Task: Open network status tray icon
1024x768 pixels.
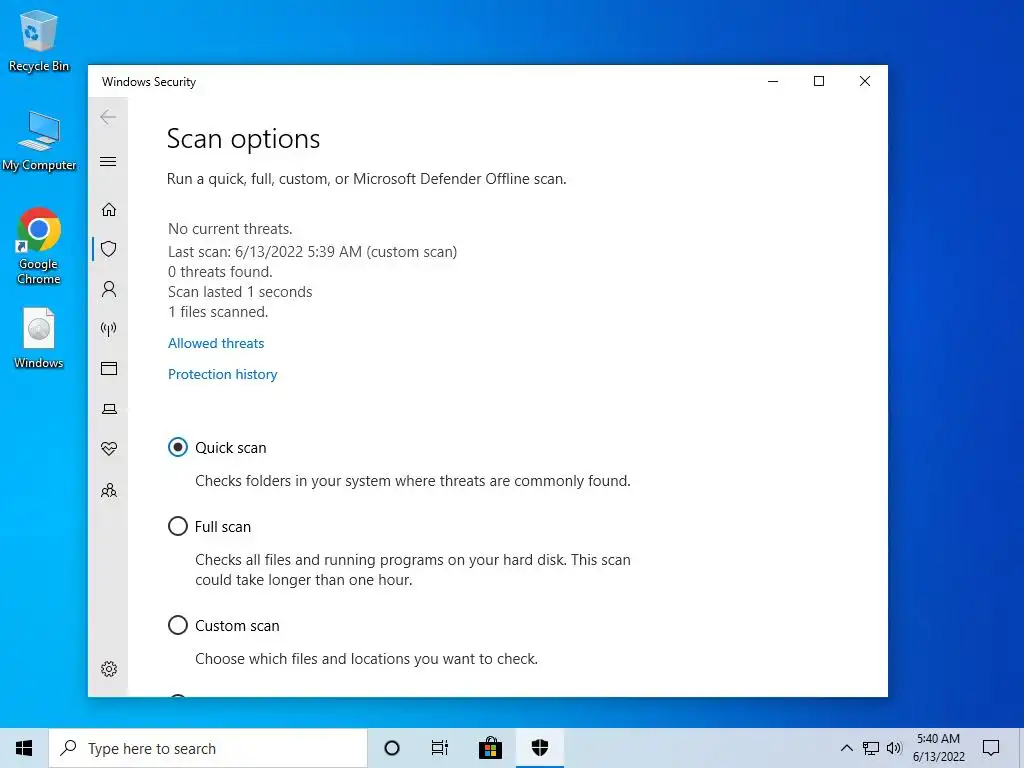Action: [x=871, y=748]
